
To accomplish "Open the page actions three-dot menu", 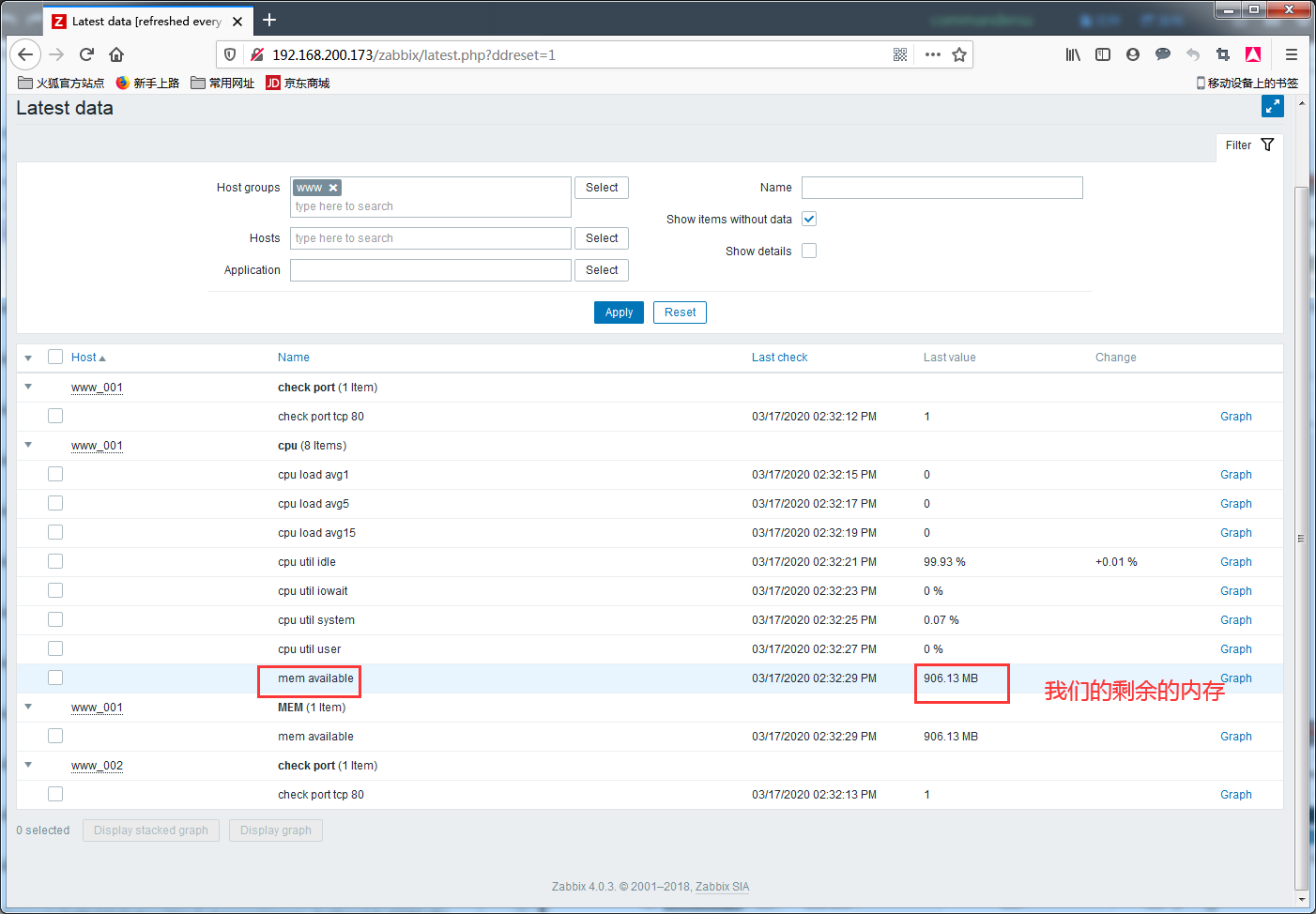I will click(932, 54).
